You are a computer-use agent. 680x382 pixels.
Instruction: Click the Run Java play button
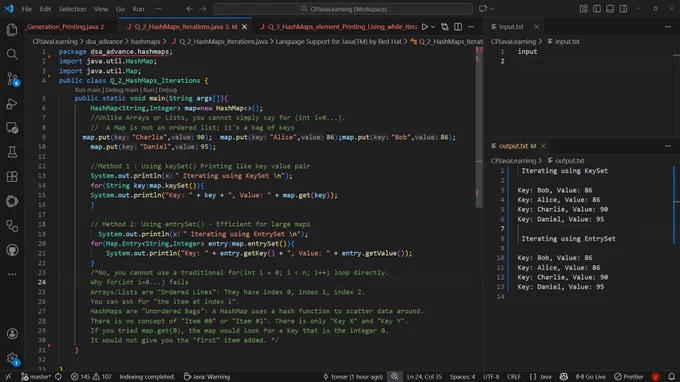pos(425,27)
